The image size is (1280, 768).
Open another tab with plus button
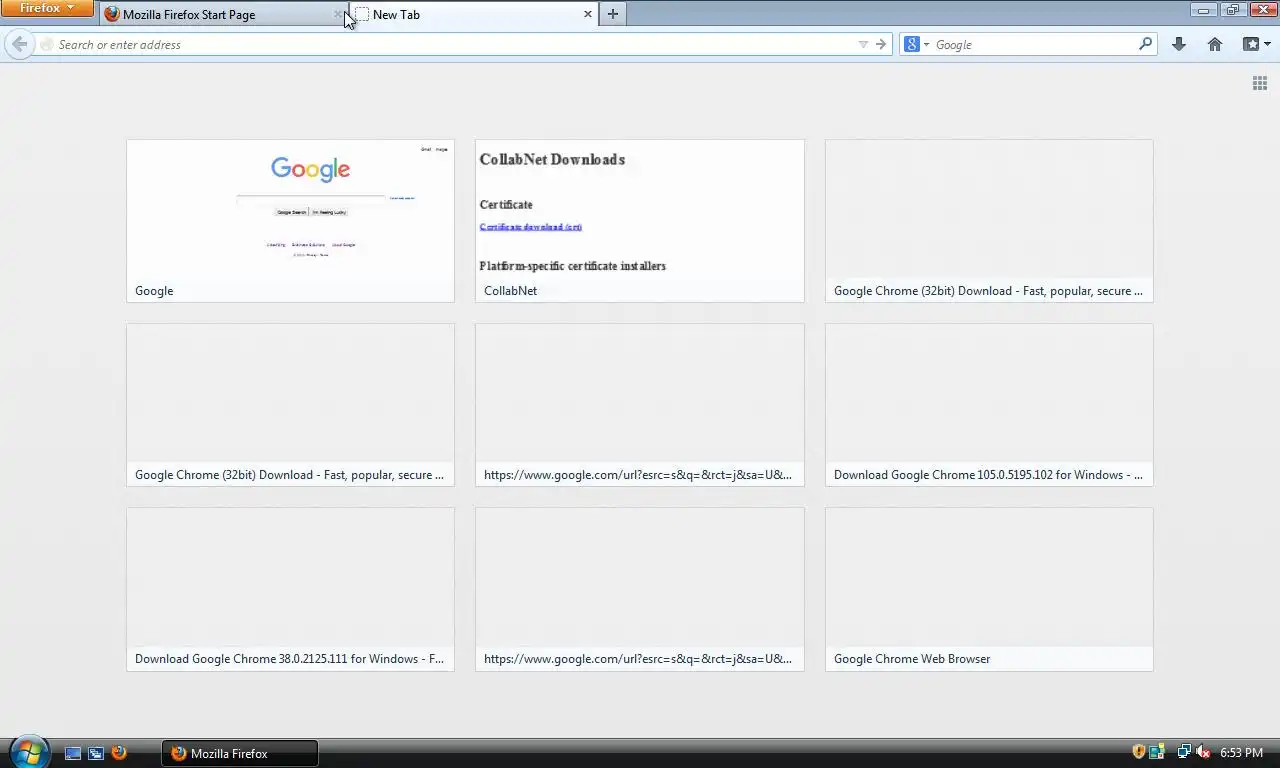613,14
